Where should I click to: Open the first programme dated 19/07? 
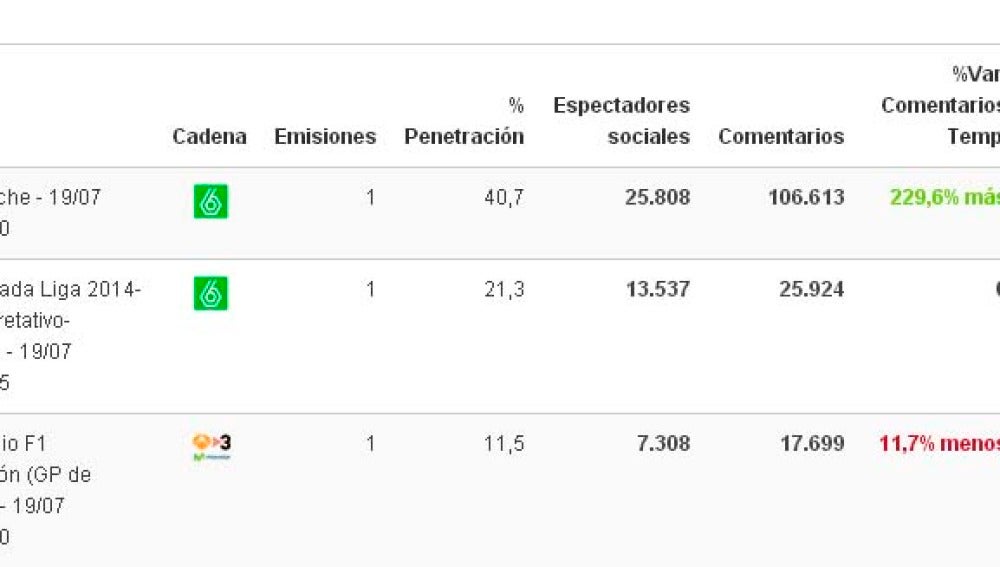(50, 212)
